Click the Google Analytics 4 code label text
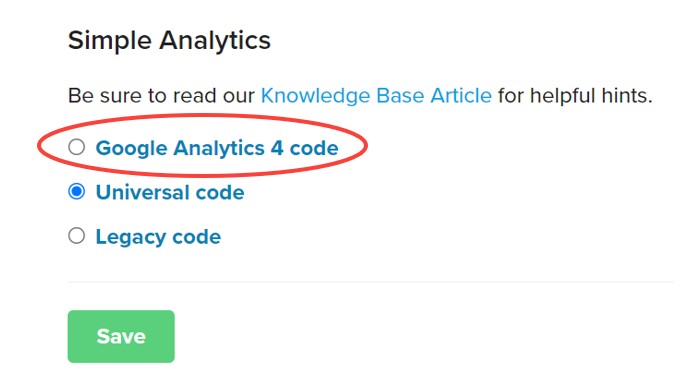This screenshot has width=685, height=391. pyautogui.click(x=217, y=148)
